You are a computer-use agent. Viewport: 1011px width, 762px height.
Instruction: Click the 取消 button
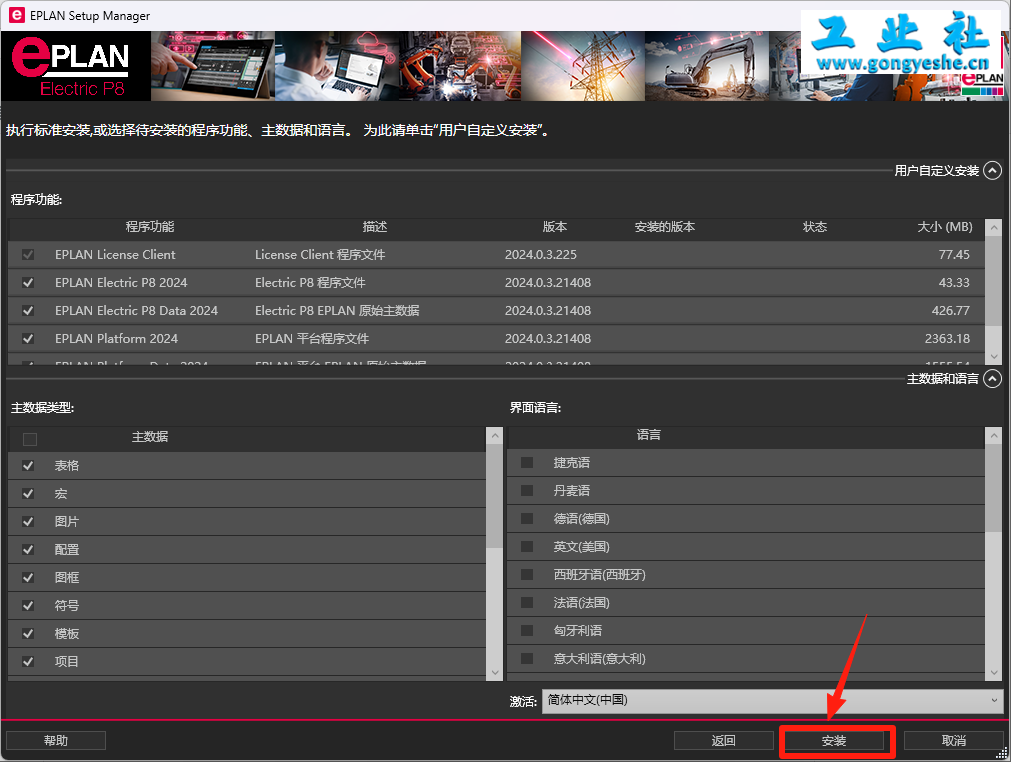[954, 741]
